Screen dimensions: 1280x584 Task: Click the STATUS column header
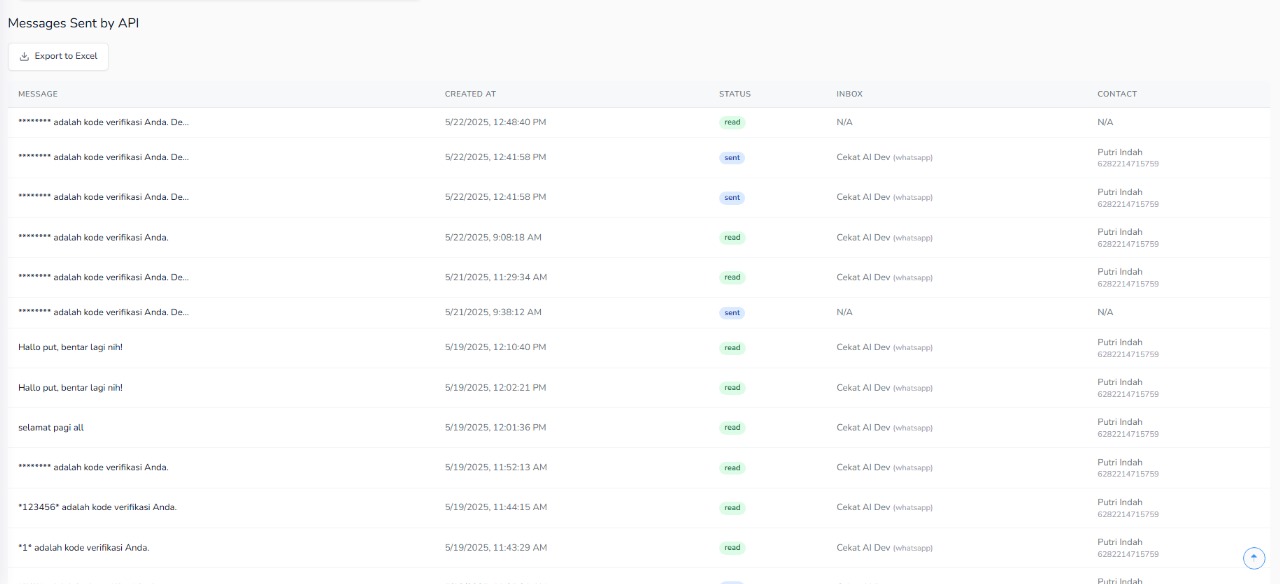(x=734, y=94)
